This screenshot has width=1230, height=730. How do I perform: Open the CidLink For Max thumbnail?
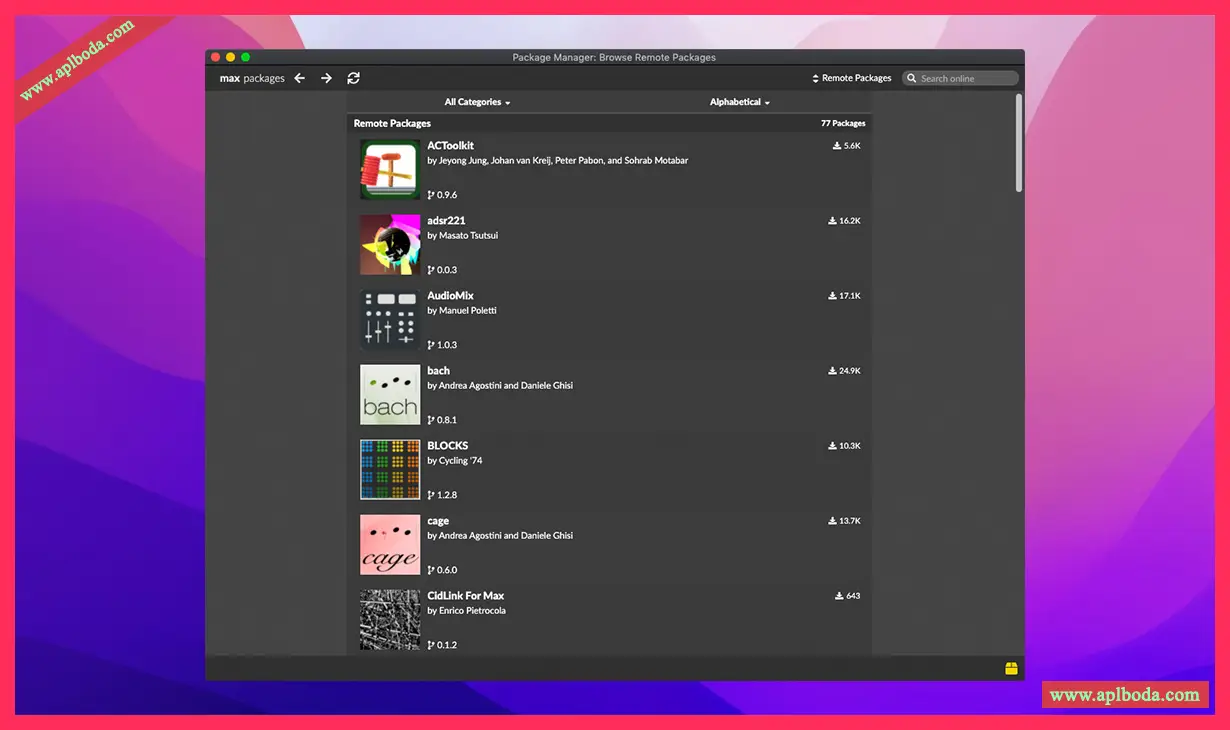(390, 620)
